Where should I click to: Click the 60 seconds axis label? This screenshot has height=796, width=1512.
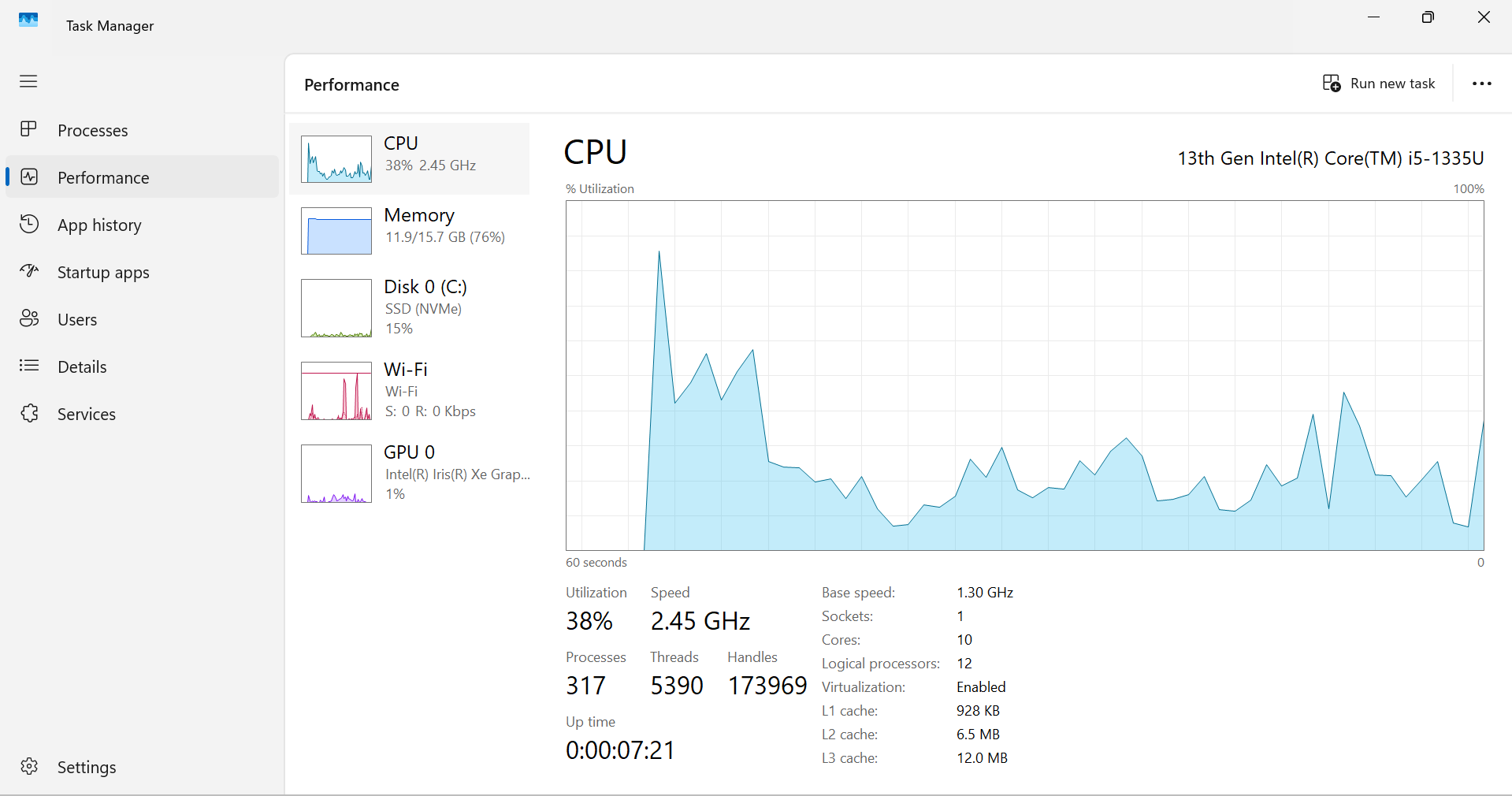click(596, 563)
